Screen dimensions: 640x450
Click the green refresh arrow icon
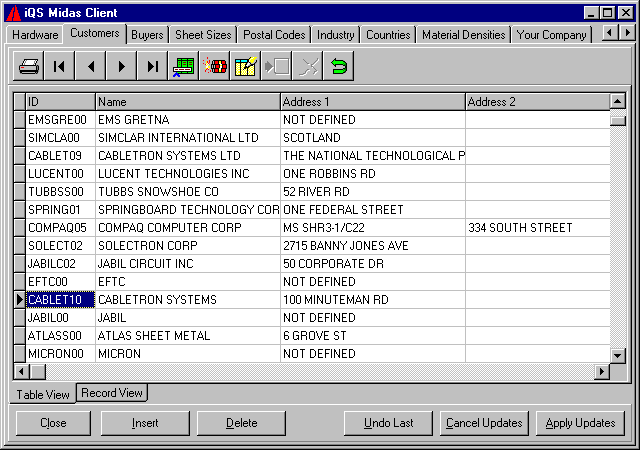coord(339,66)
